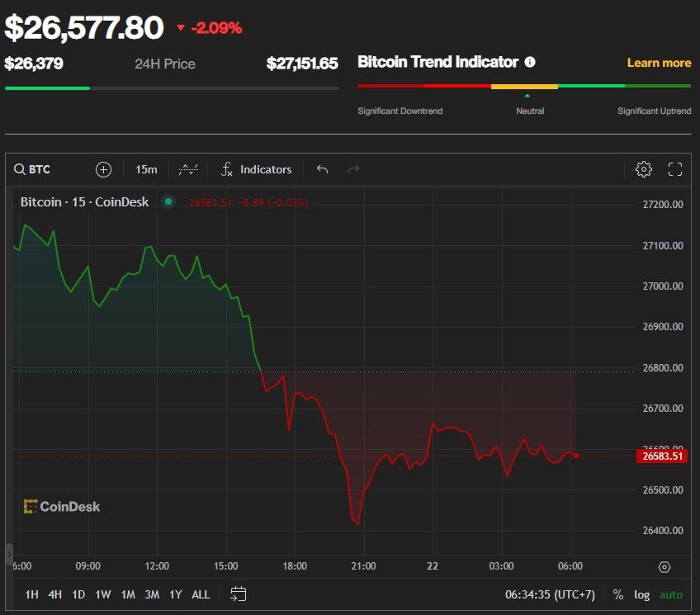Viewport: 700px width, 615px height.
Task: Open the chart style selector icon
Action: [188, 170]
